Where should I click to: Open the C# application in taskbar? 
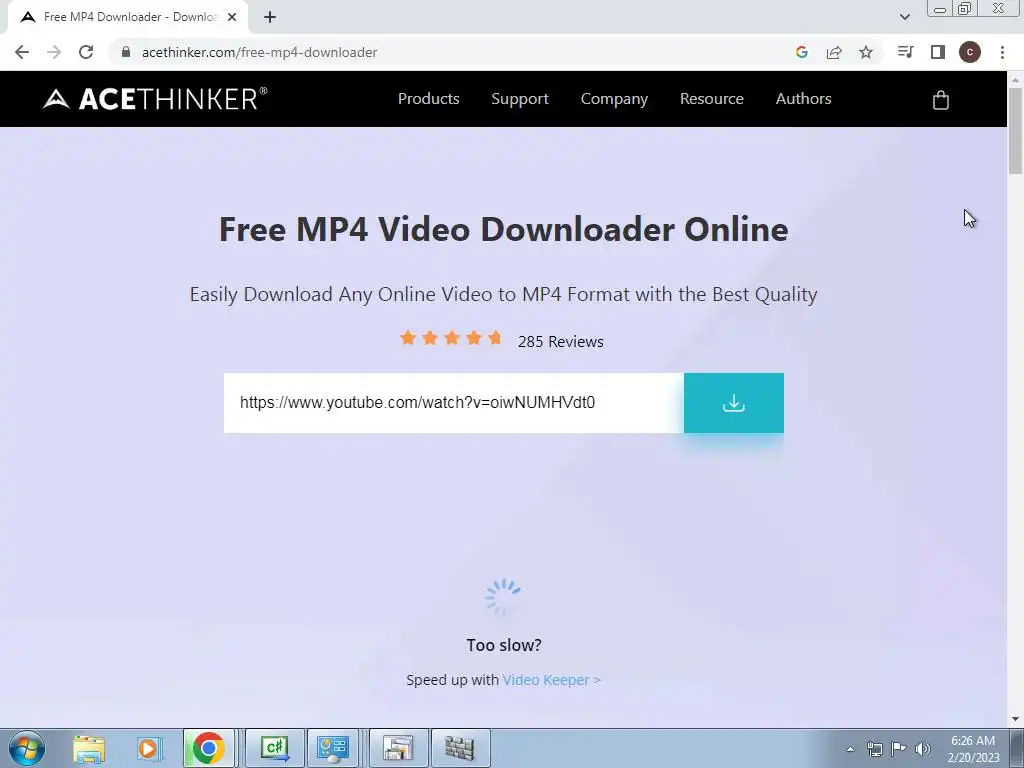(x=274, y=748)
